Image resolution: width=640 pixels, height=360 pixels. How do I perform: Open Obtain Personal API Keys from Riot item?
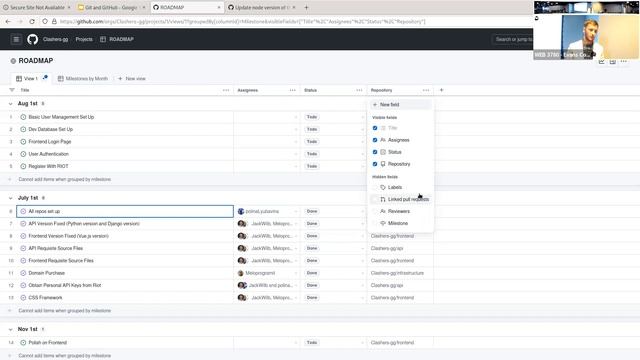[x=64, y=285]
